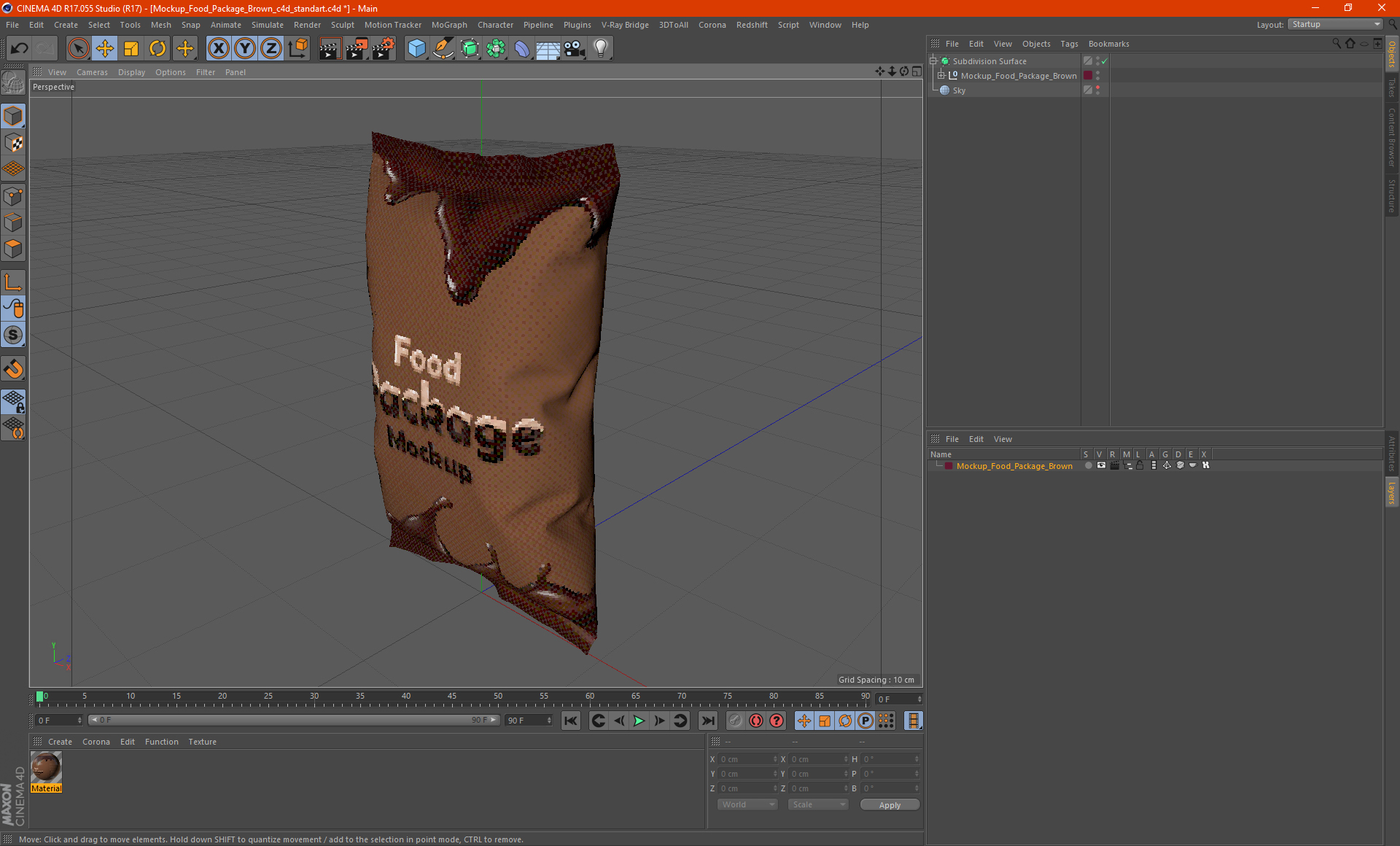Switch to the Takes side tab
The image size is (1400, 846).
click(x=1392, y=88)
